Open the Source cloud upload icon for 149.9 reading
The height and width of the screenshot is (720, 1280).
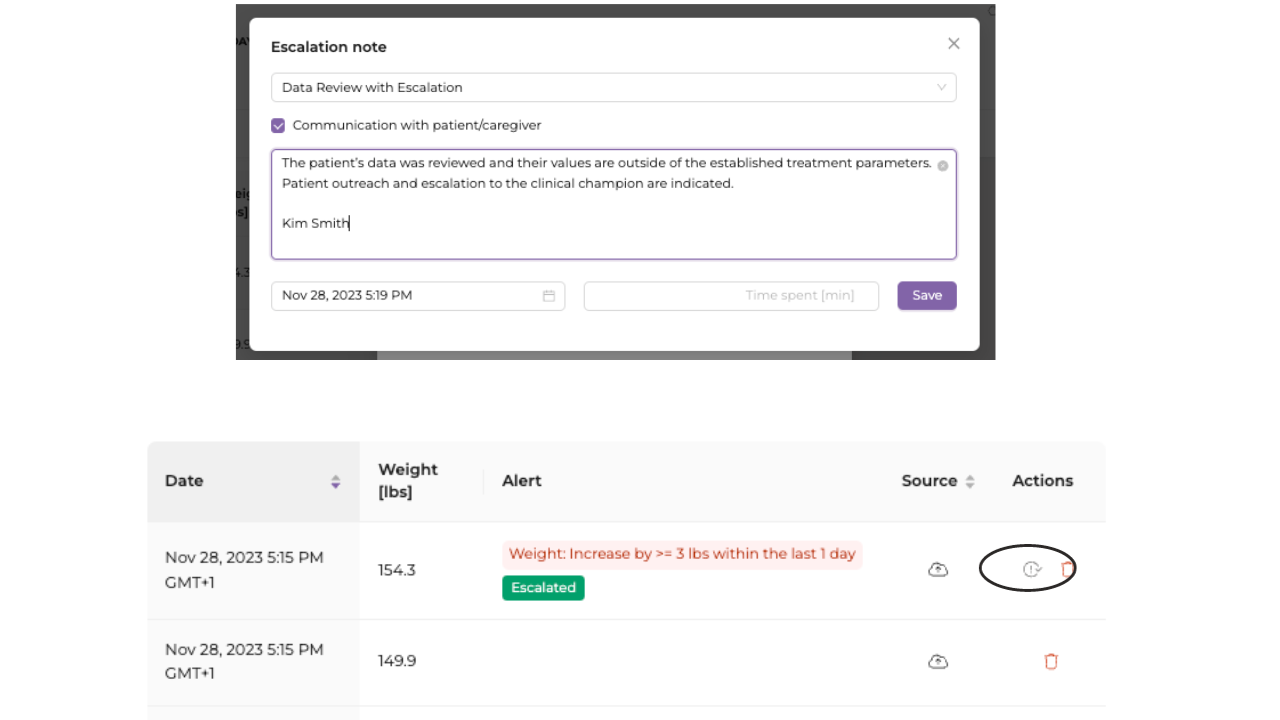pos(938,662)
